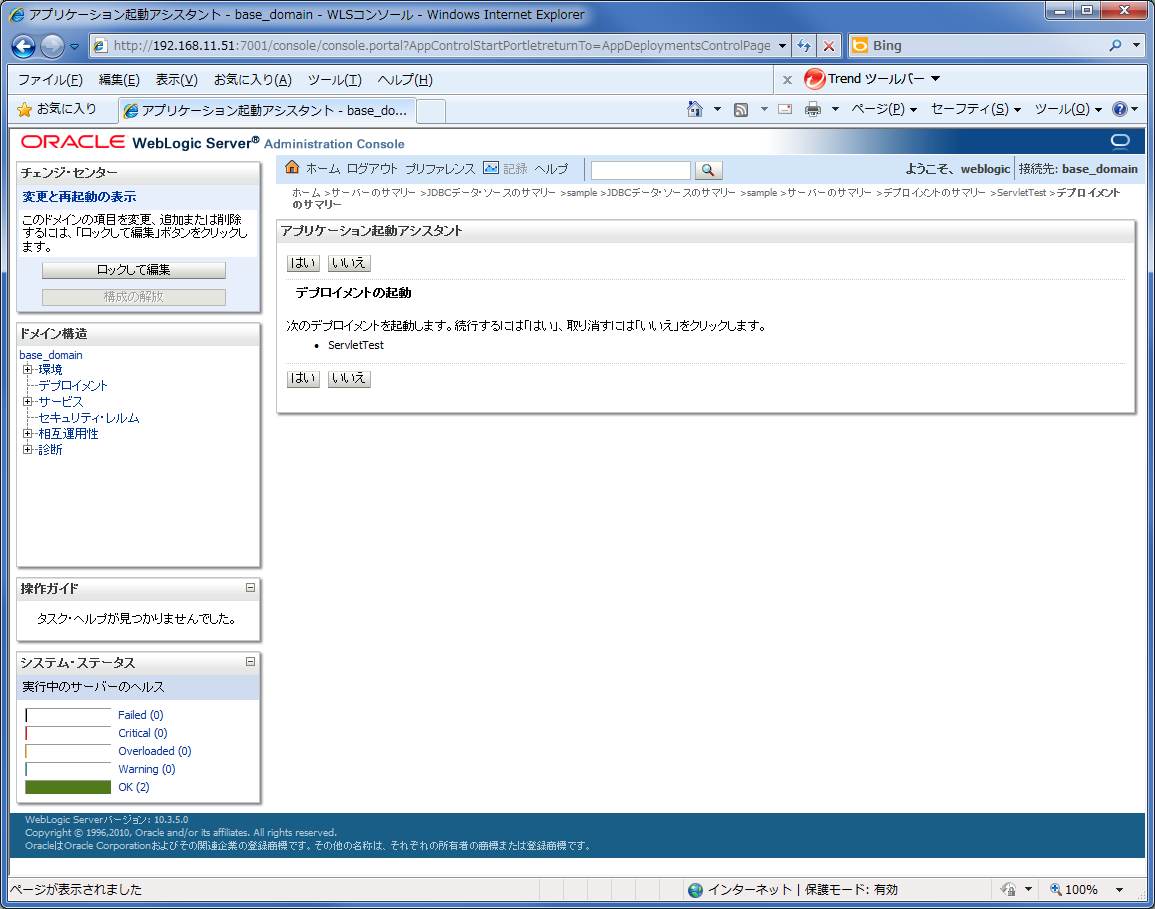Open the お気に入り(A) menu

pos(253,80)
